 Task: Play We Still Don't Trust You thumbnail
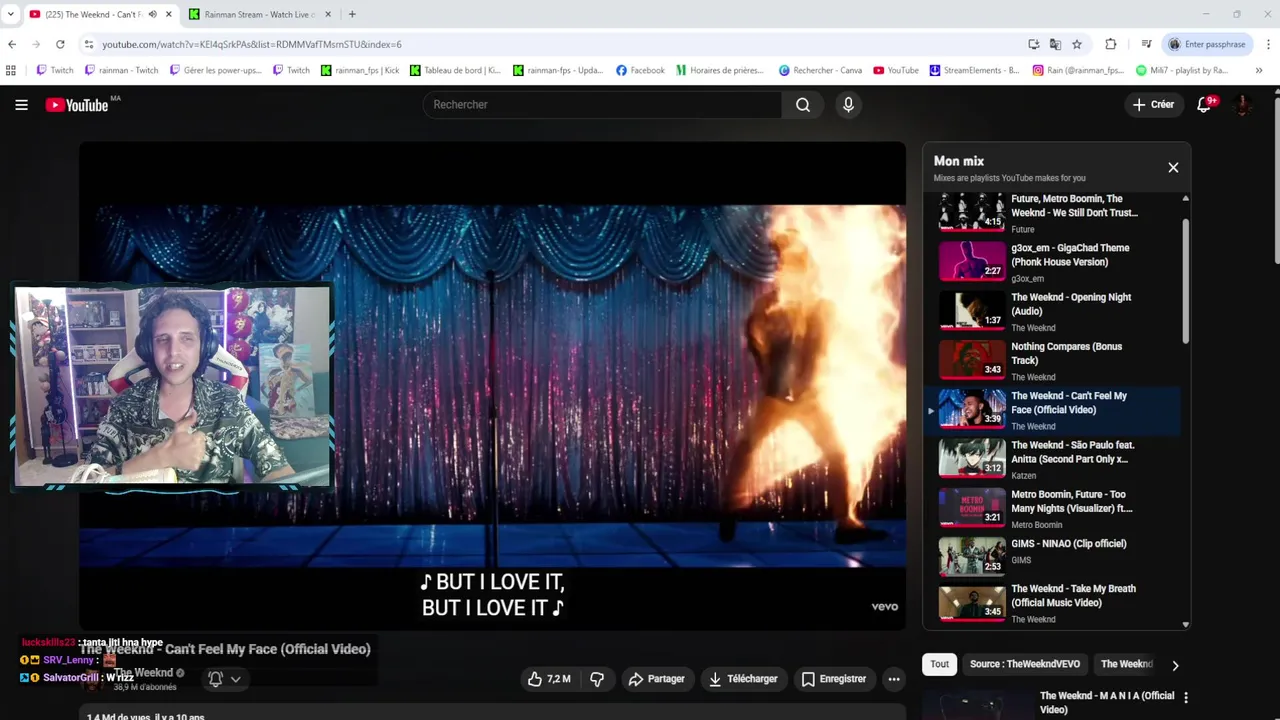972,212
